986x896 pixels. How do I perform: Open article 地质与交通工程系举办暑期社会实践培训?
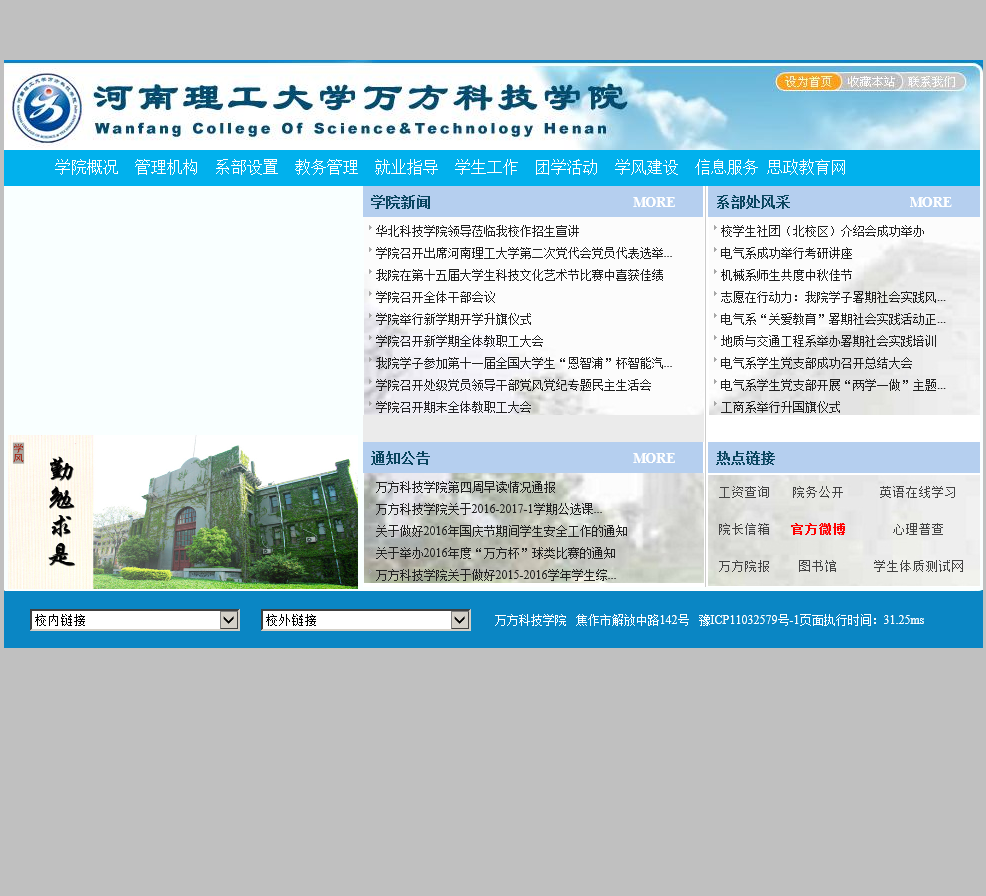coord(828,341)
